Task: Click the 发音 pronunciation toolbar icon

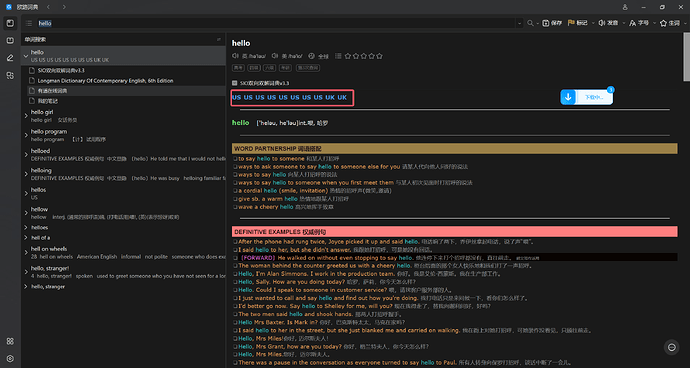Action: click(602, 23)
